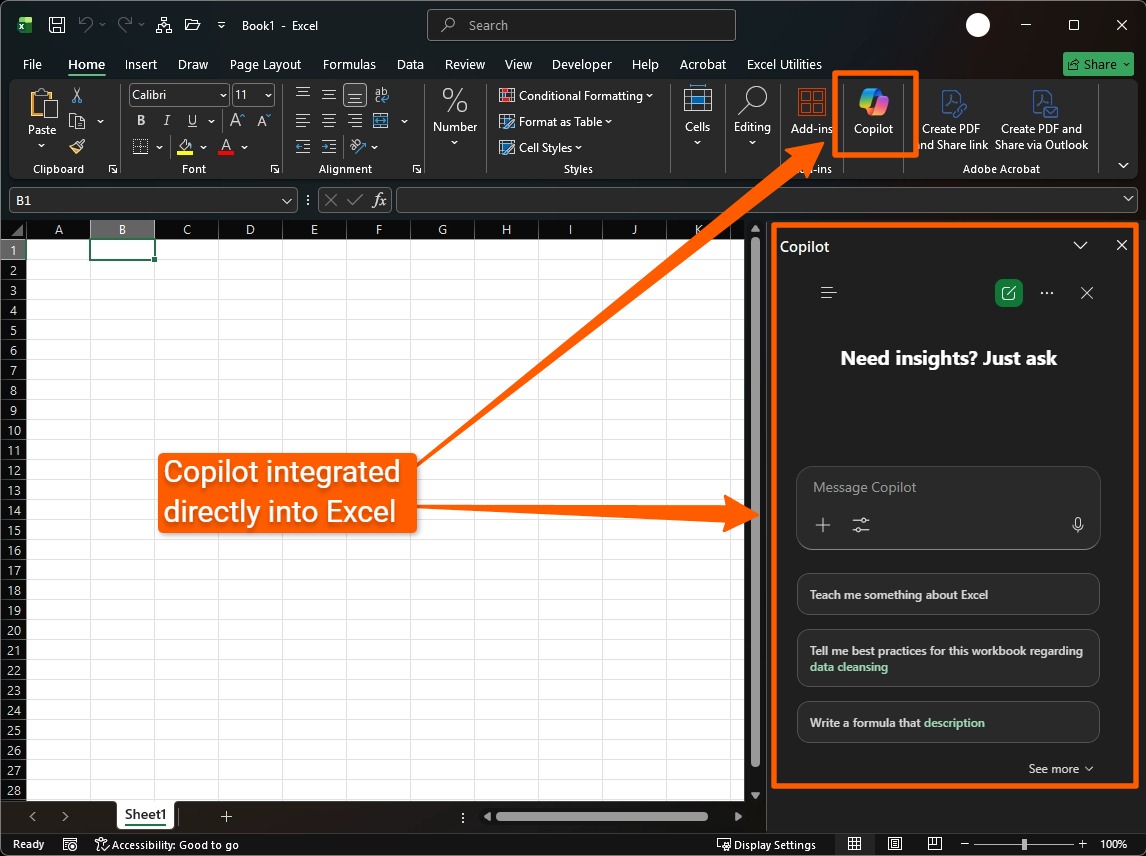1146x856 pixels.
Task: Open the Name Box dropdown arrow
Action: (286, 200)
